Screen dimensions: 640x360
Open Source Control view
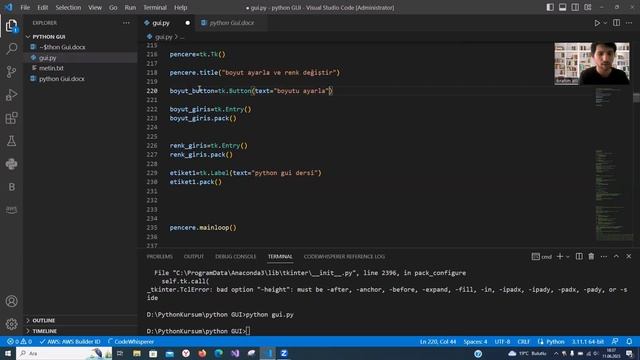tap(11, 72)
